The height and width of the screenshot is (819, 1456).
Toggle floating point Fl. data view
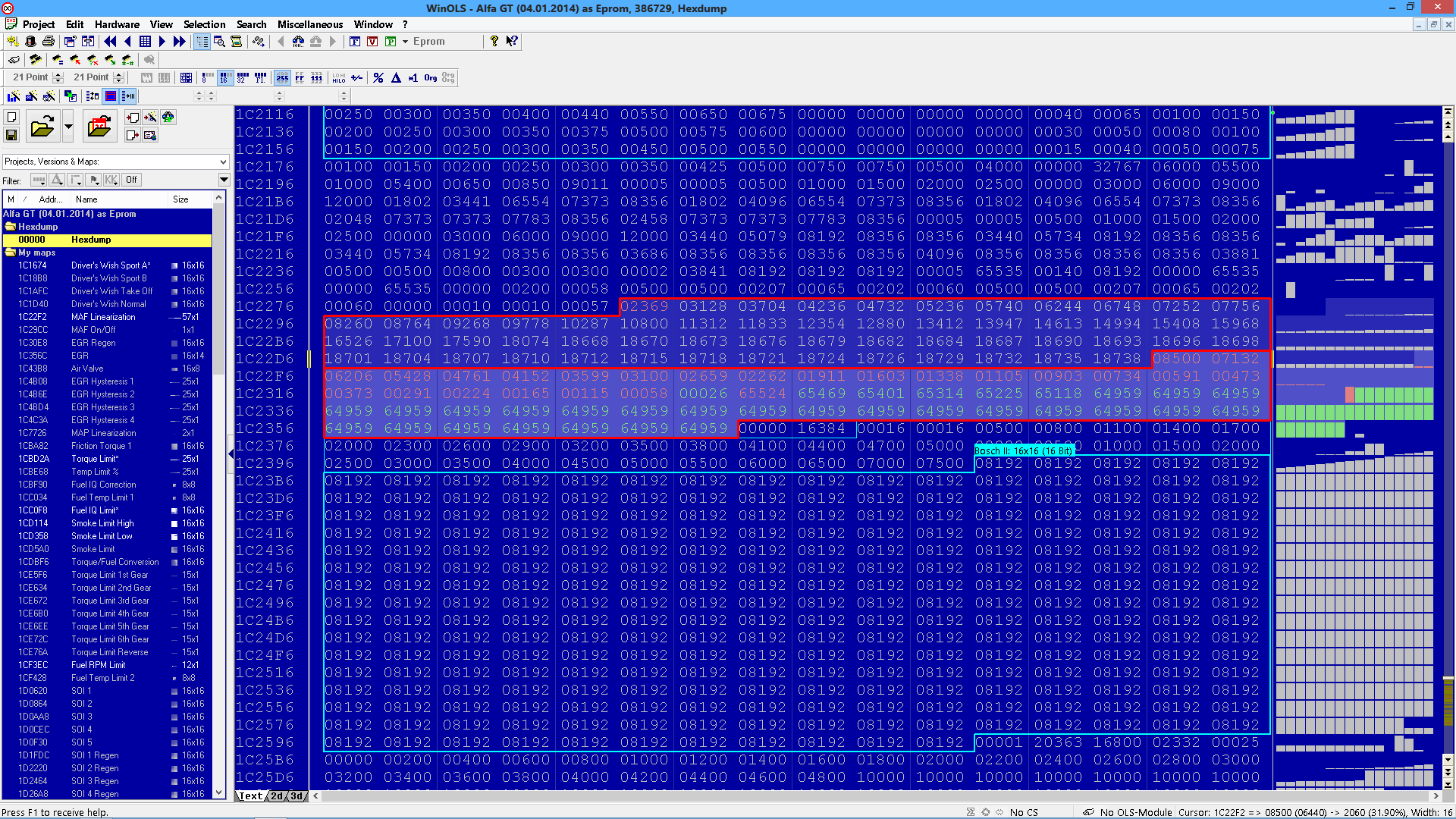coord(261,77)
